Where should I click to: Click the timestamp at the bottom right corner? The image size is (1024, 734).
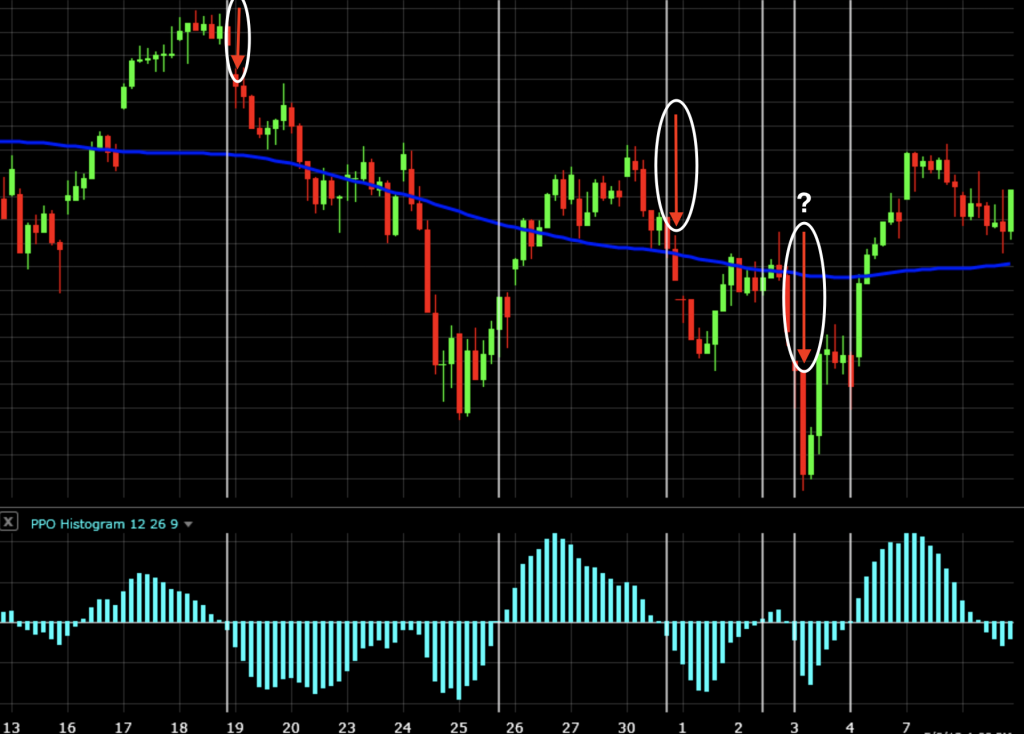click(x=965, y=730)
